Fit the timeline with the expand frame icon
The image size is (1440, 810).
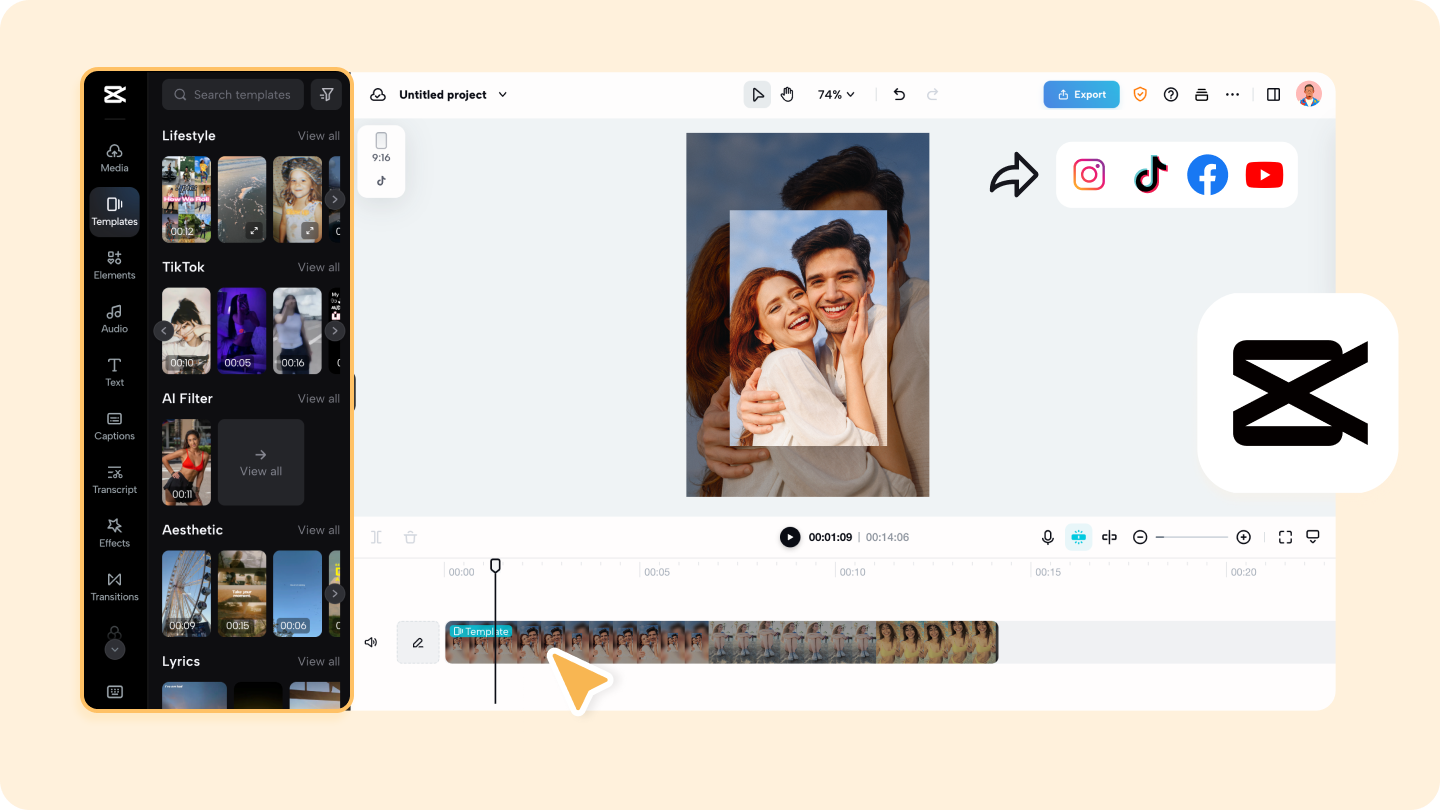1285,537
